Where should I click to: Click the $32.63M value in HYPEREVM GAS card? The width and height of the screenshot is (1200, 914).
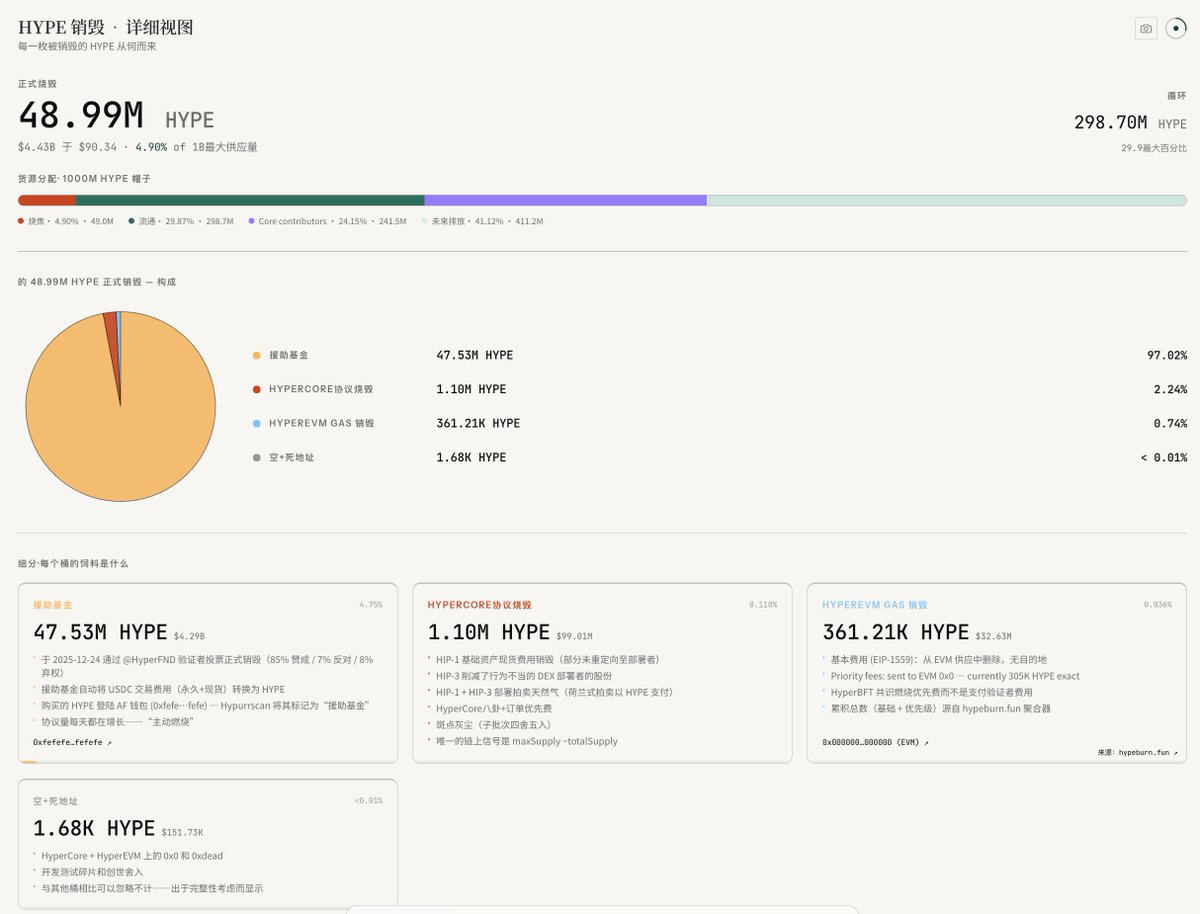click(x=994, y=635)
